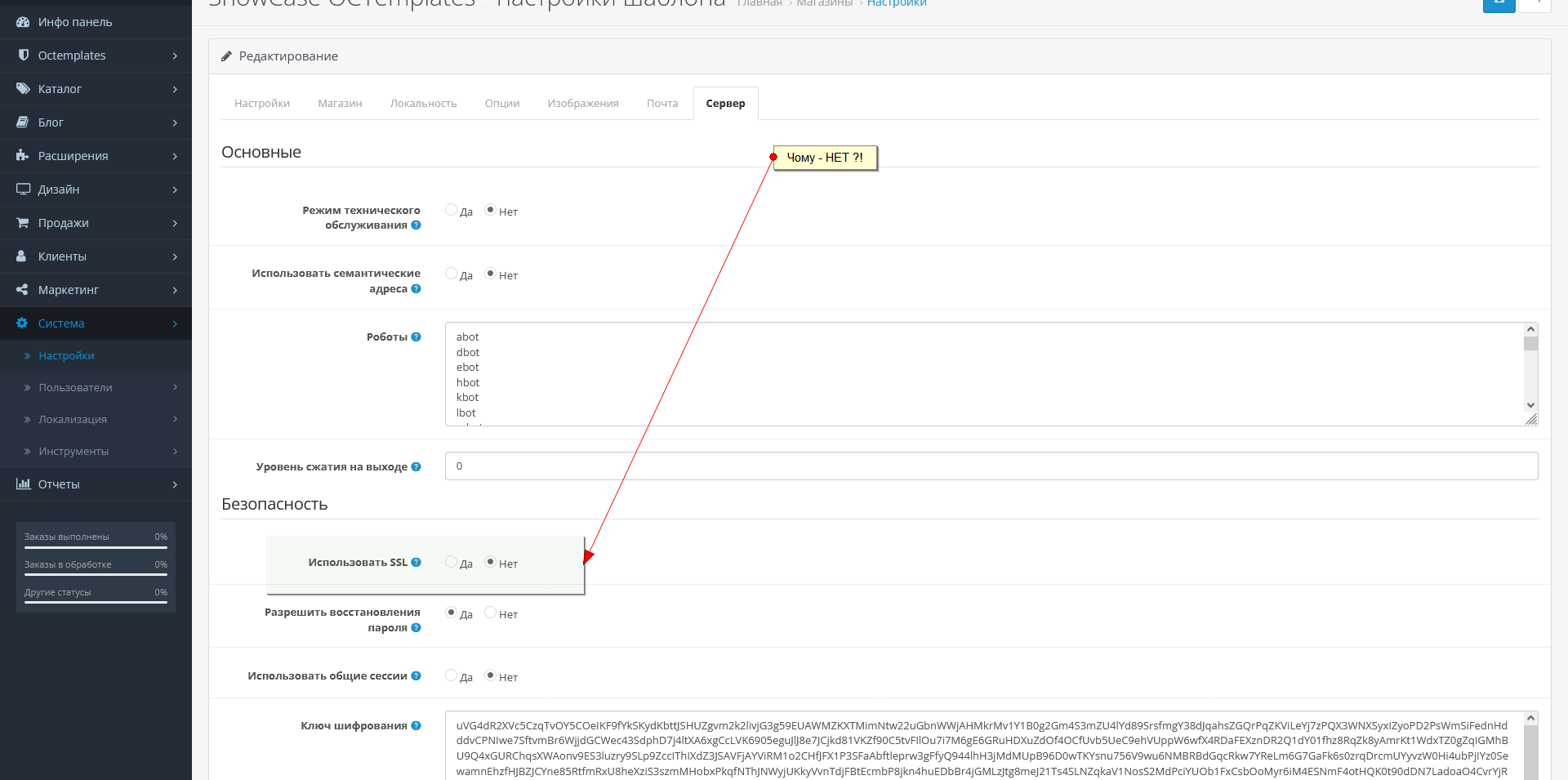Click help icon for восстановления пароля

[x=416, y=628]
